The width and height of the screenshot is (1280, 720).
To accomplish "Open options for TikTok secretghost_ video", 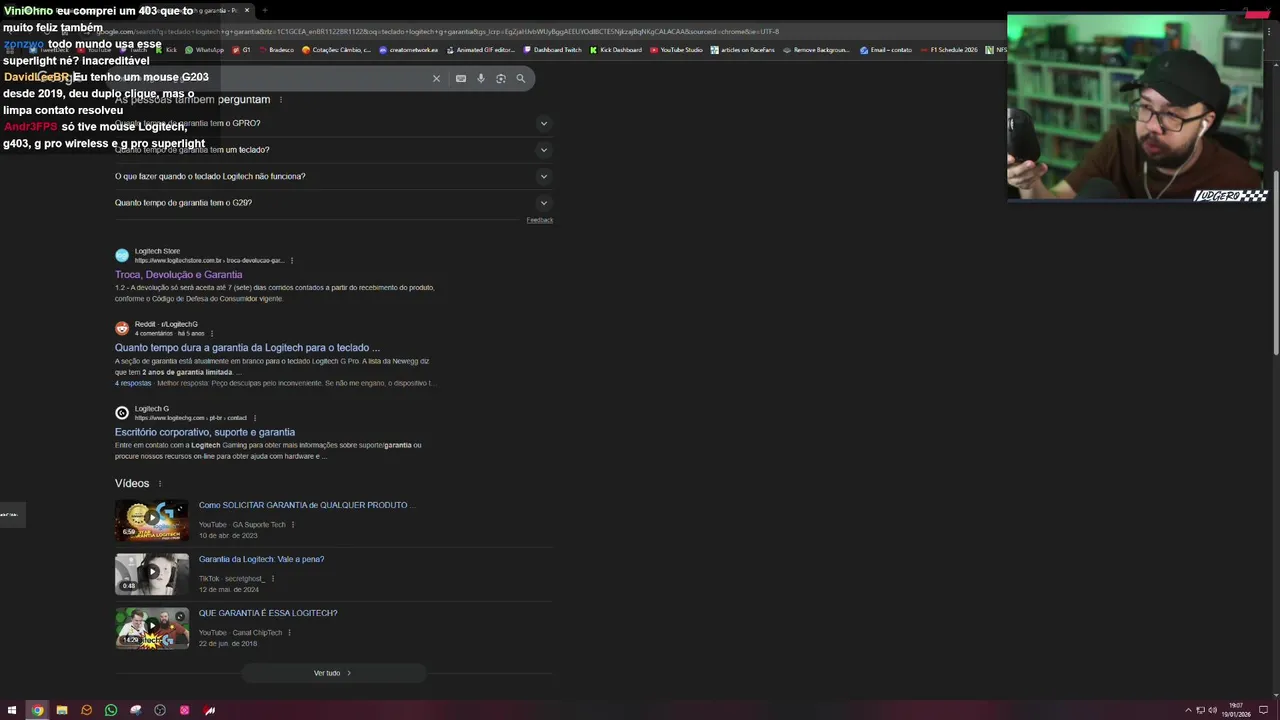I will [x=273, y=578].
